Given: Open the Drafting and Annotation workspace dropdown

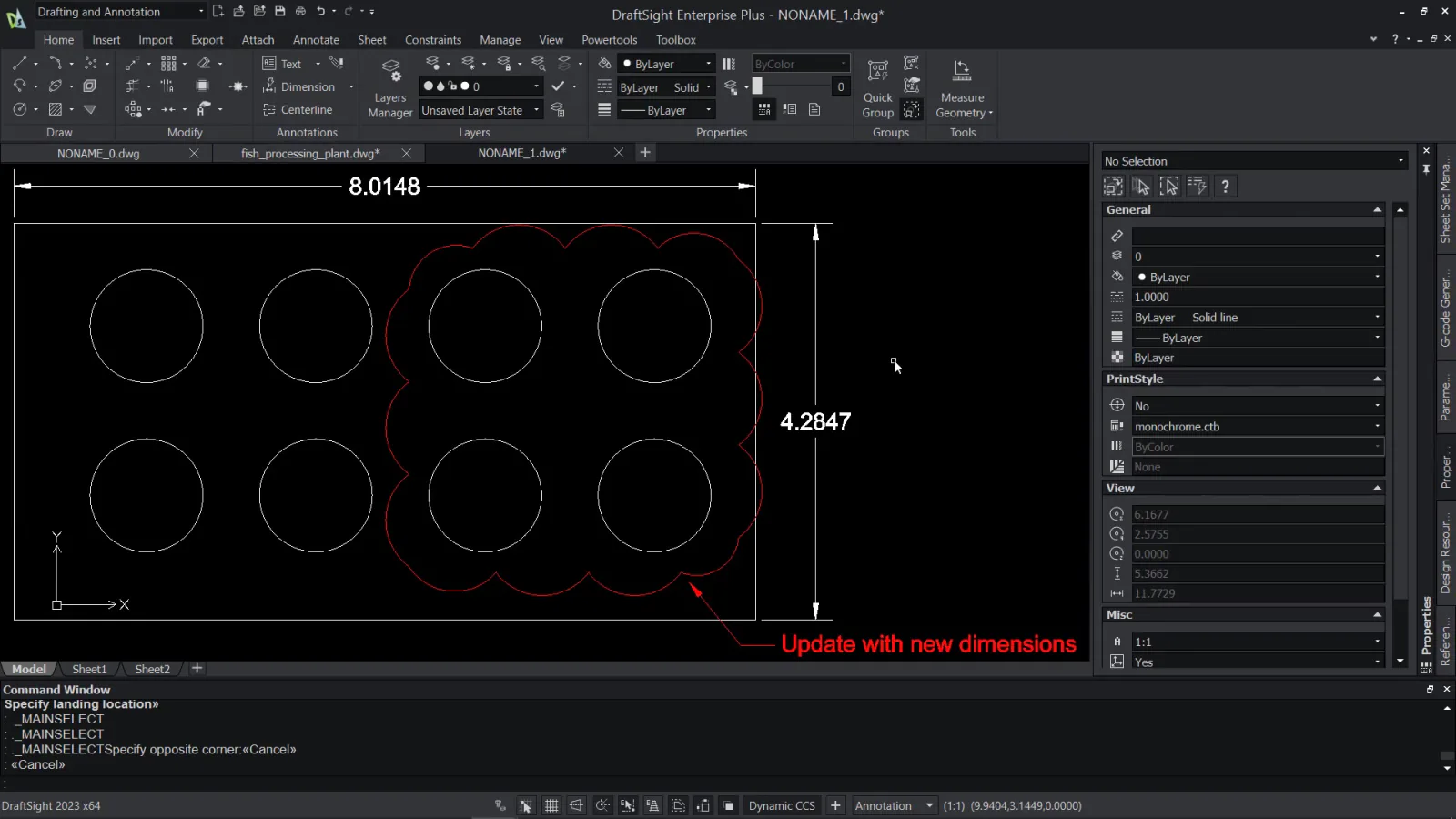Looking at the screenshot, I should pos(121,12).
